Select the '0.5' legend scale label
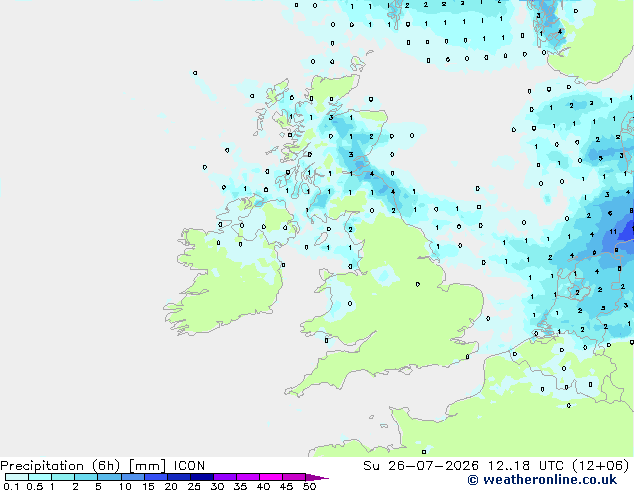The image size is (634, 490). coord(35,486)
